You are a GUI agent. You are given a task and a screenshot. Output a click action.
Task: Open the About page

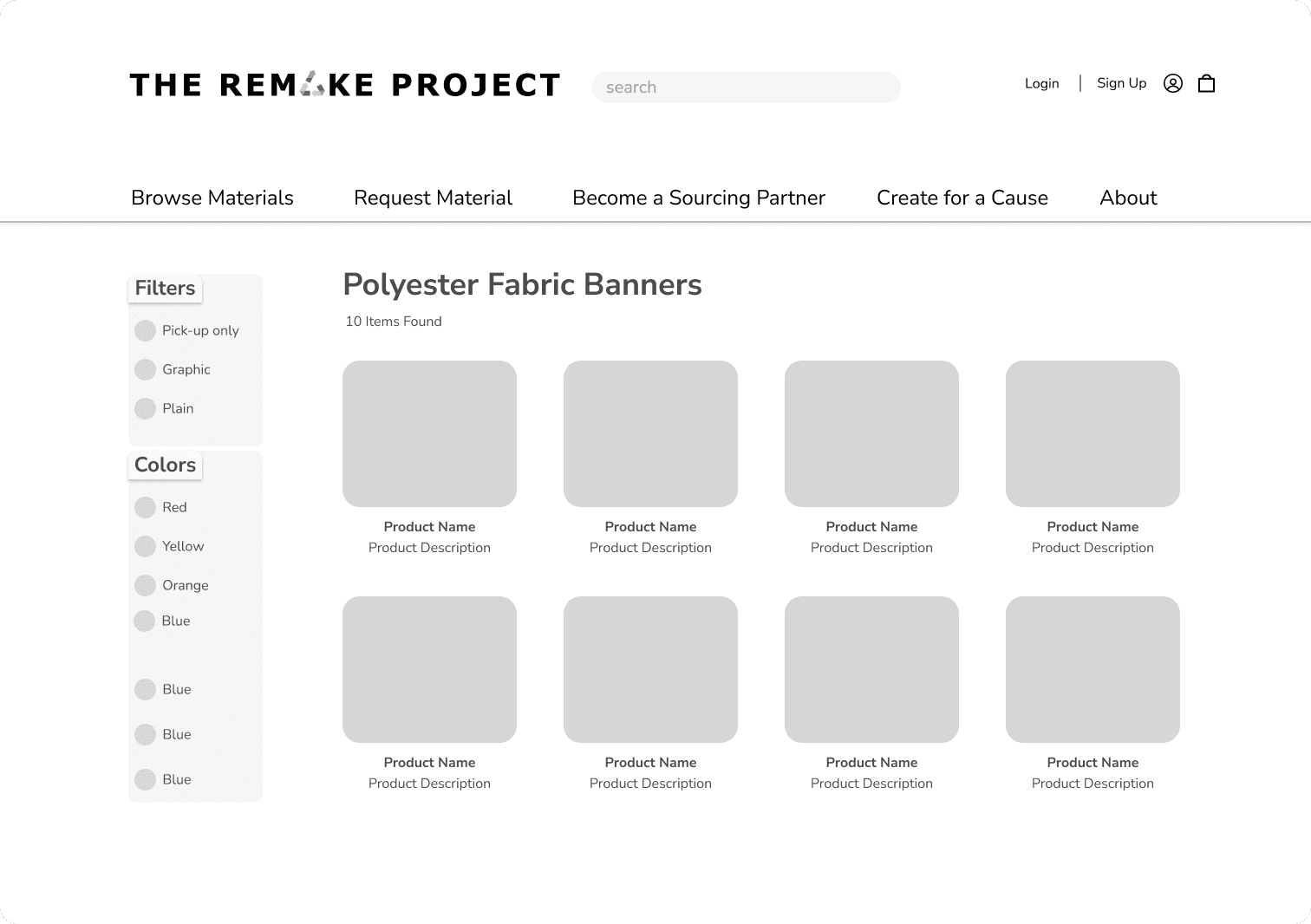tap(1128, 198)
